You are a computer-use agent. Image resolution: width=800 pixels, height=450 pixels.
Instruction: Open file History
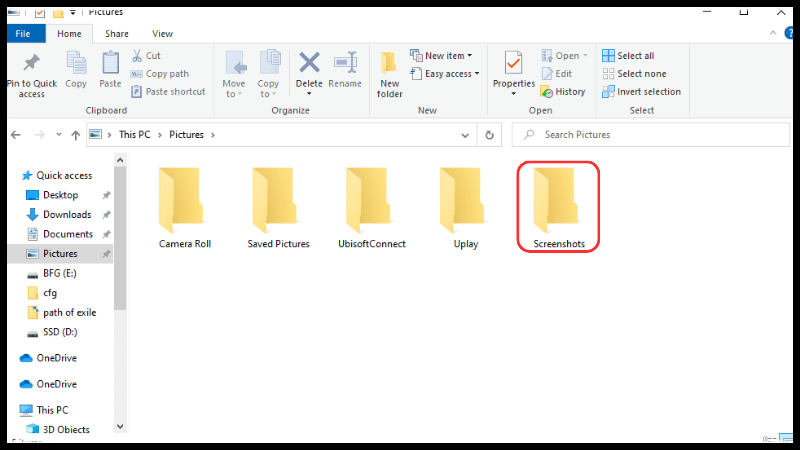[563, 92]
